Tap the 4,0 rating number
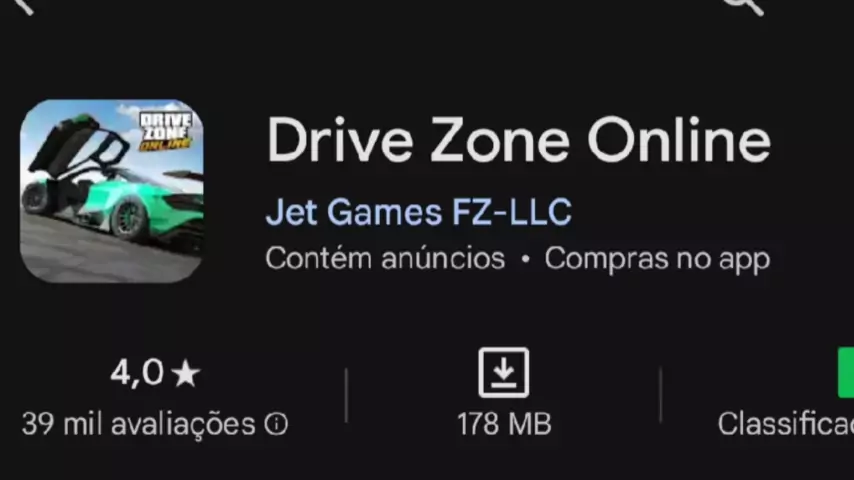This screenshot has height=480, width=854. click(137, 373)
